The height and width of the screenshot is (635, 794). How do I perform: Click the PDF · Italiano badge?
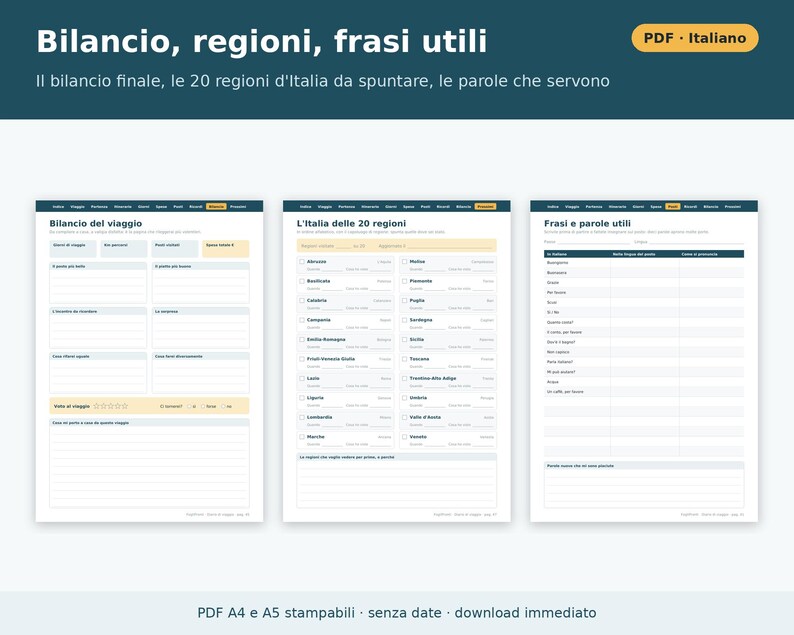[695, 38]
